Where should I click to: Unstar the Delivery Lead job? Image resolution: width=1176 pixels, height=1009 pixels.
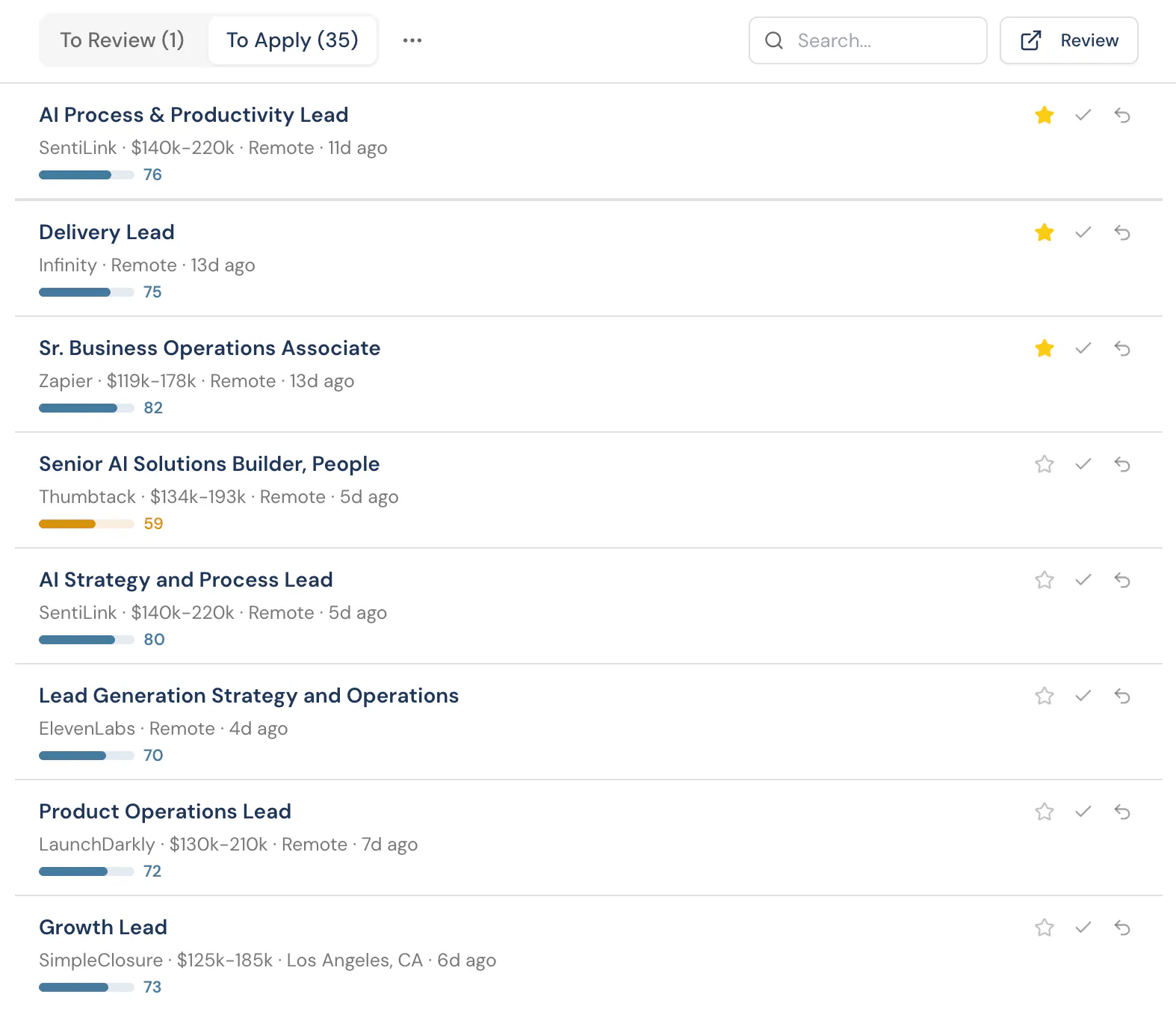point(1045,232)
